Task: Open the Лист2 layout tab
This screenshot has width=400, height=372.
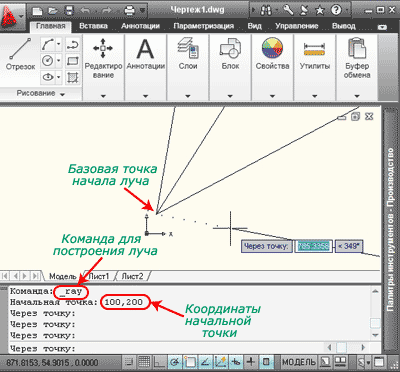Action: point(132,276)
